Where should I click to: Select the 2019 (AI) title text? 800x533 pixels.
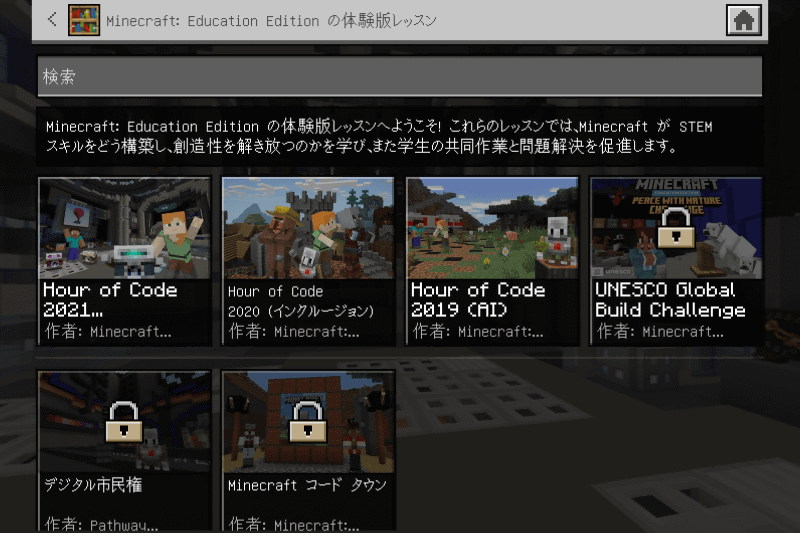[459, 310]
